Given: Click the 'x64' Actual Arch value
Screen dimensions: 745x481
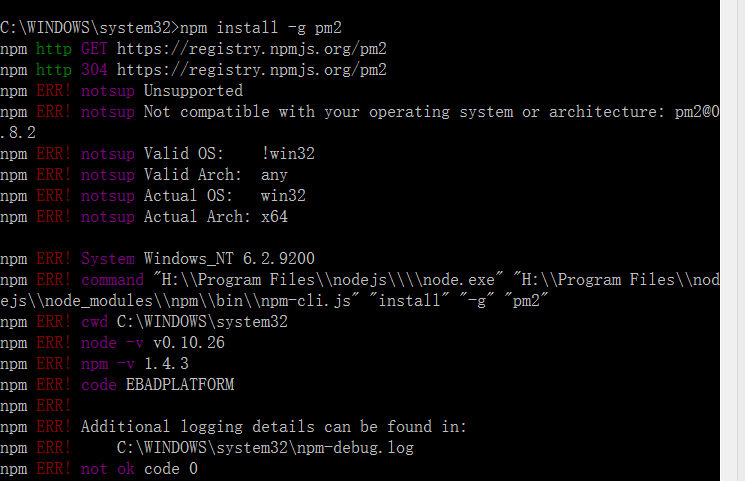Looking at the screenshot, I should pyautogui.click(x=274, y=217).
